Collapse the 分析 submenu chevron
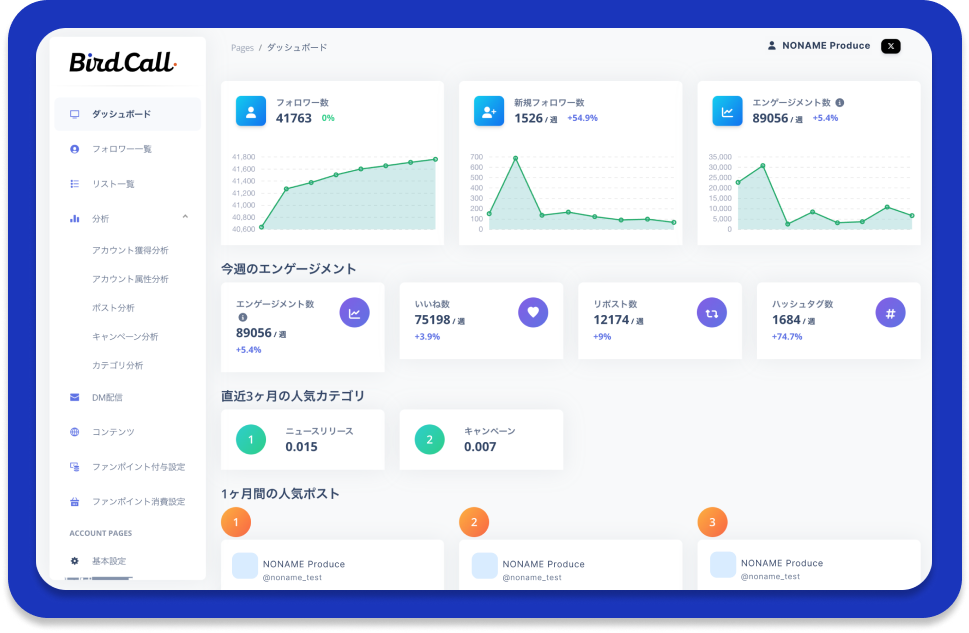Screen dimensions: 969x633 pyautogui.click(x=185, y=217)
